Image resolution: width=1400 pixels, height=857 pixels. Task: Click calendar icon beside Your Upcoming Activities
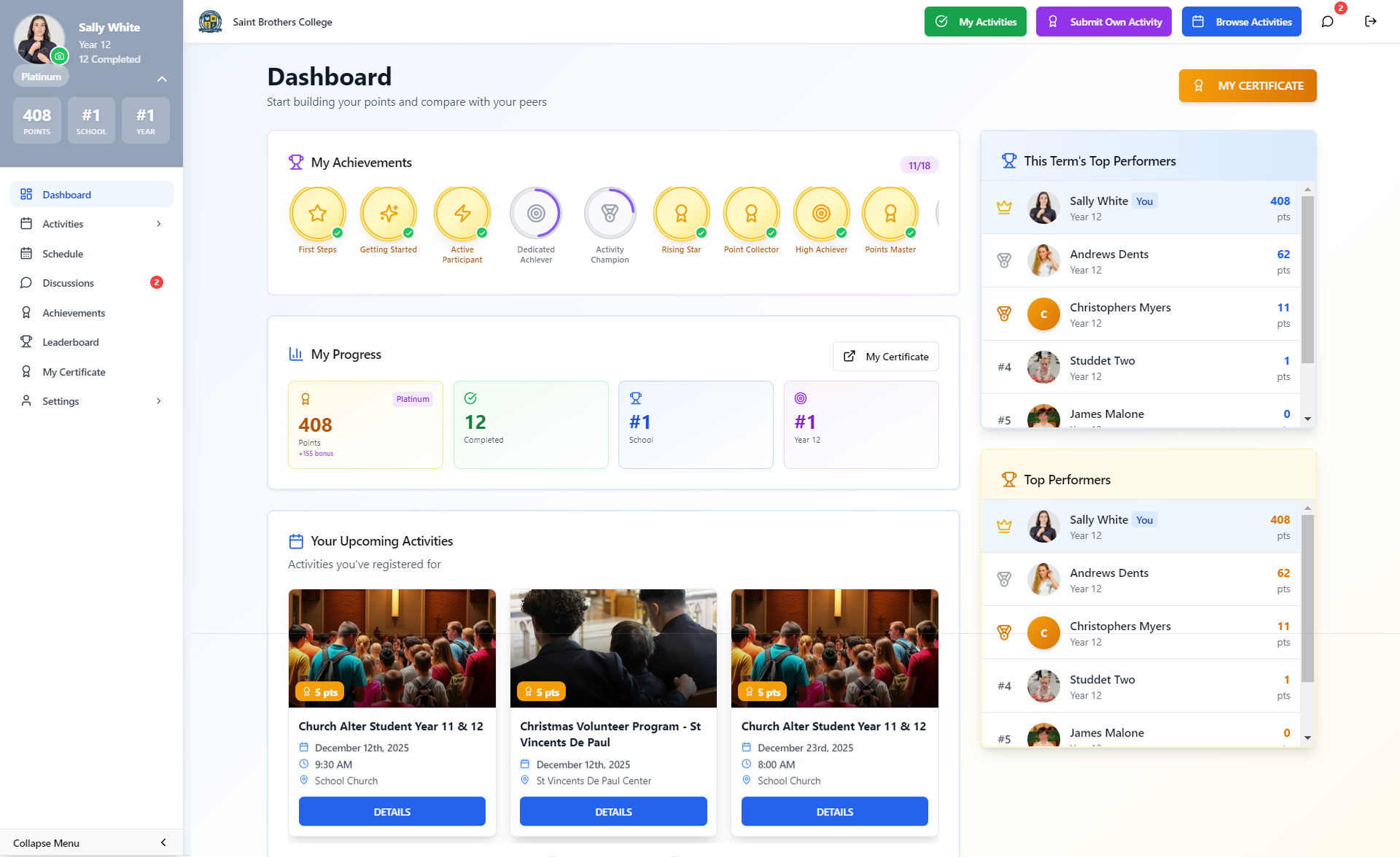(x=295, y=541)
